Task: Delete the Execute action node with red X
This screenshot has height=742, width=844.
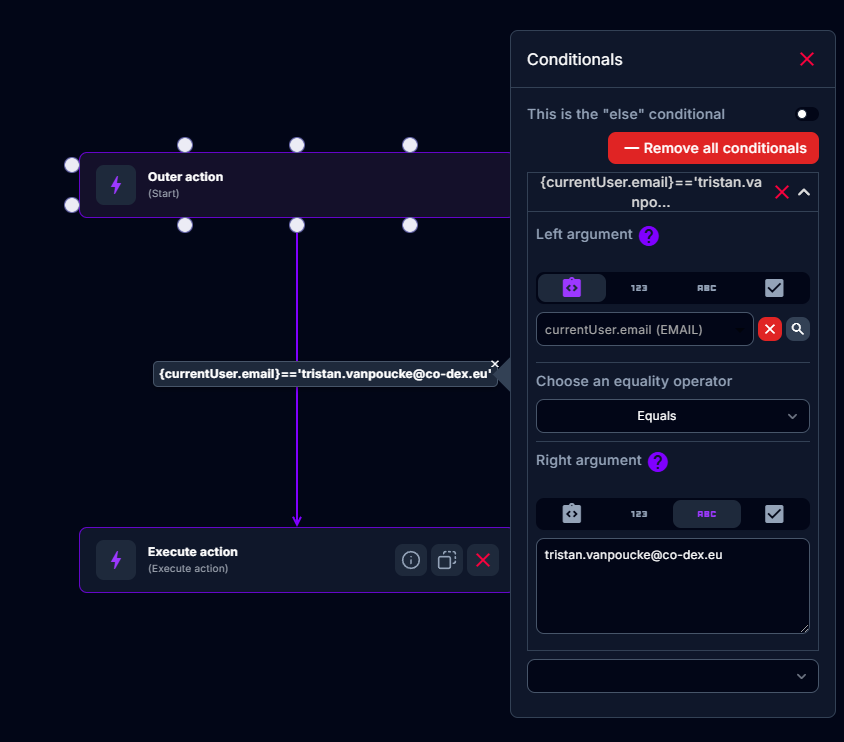Action: point(483,560)
